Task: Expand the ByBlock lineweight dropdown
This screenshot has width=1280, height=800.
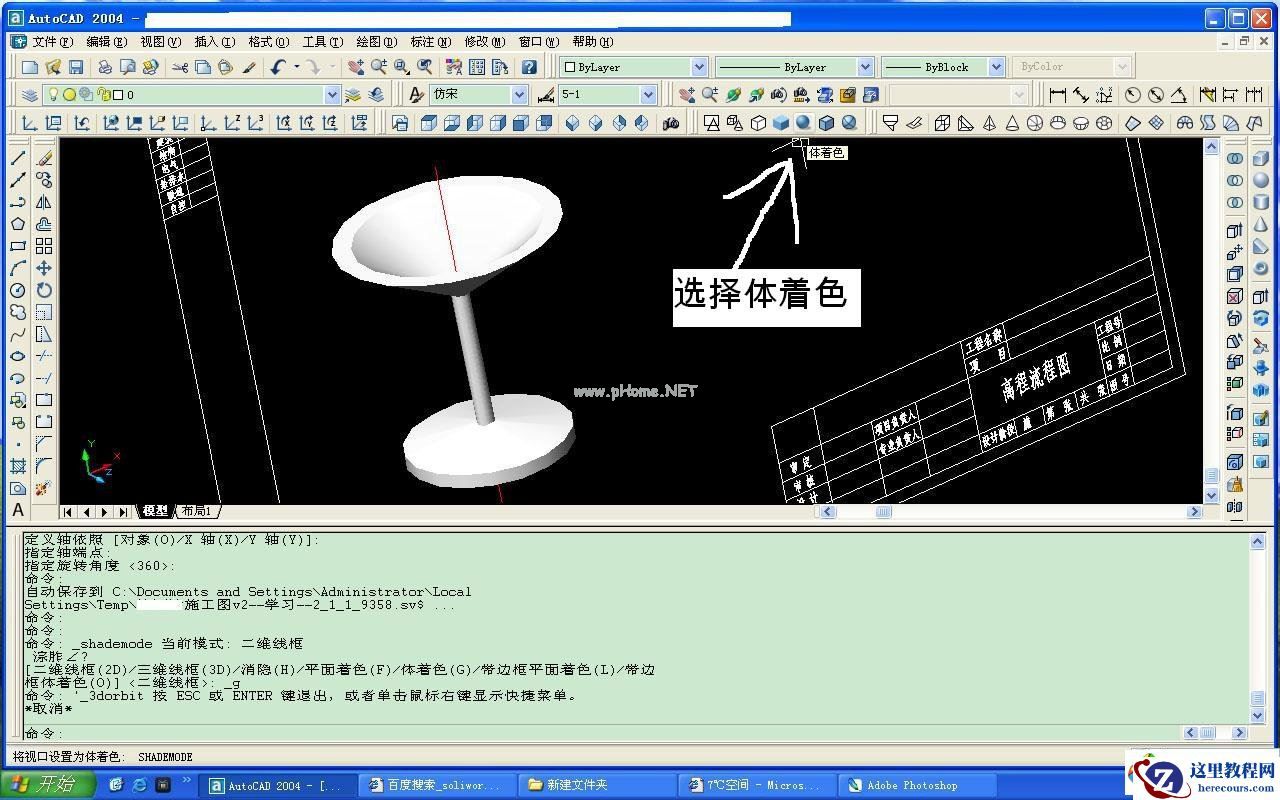Action: [996, 67]
